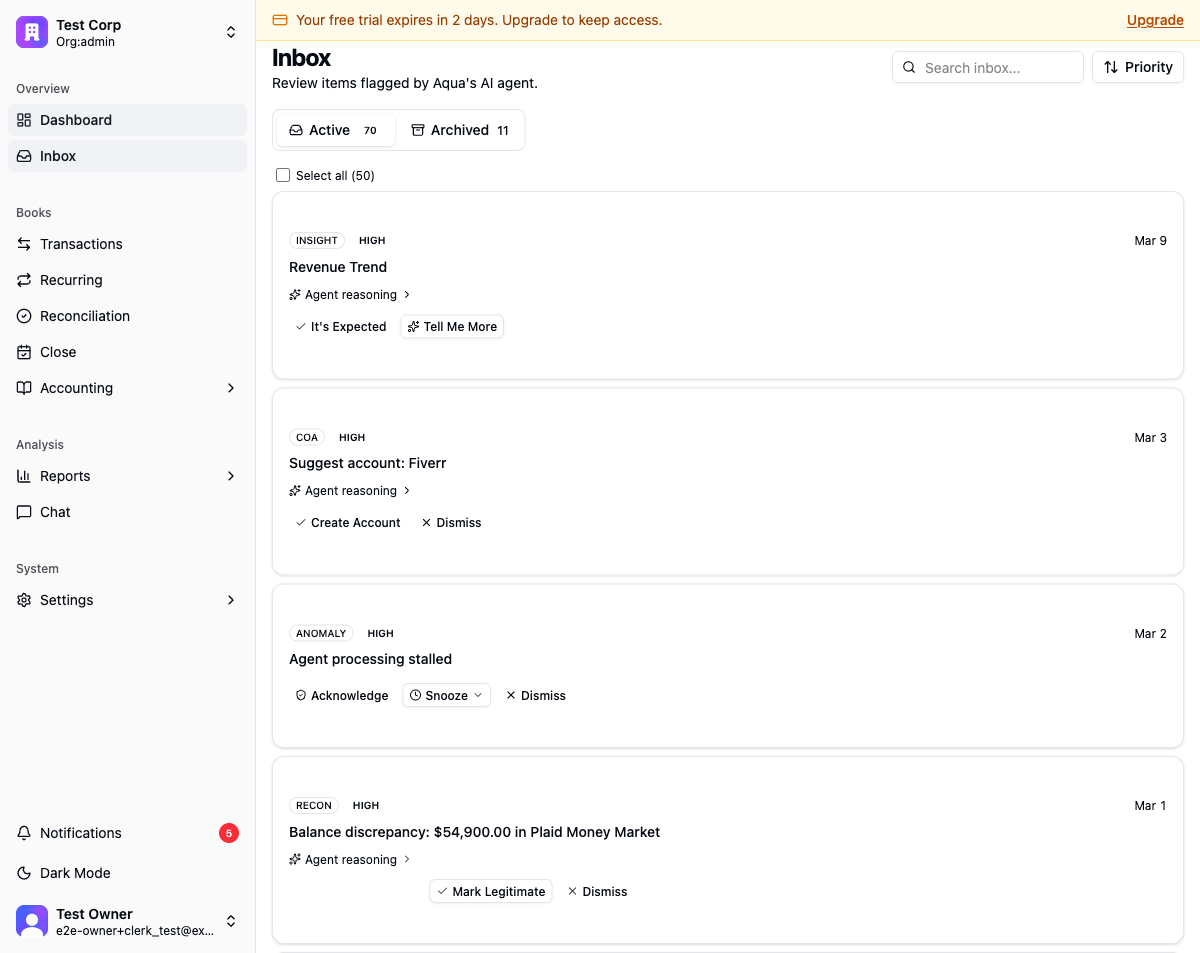
Task: Click the Test Corp organization logo
Action: [x=32, y=32]
